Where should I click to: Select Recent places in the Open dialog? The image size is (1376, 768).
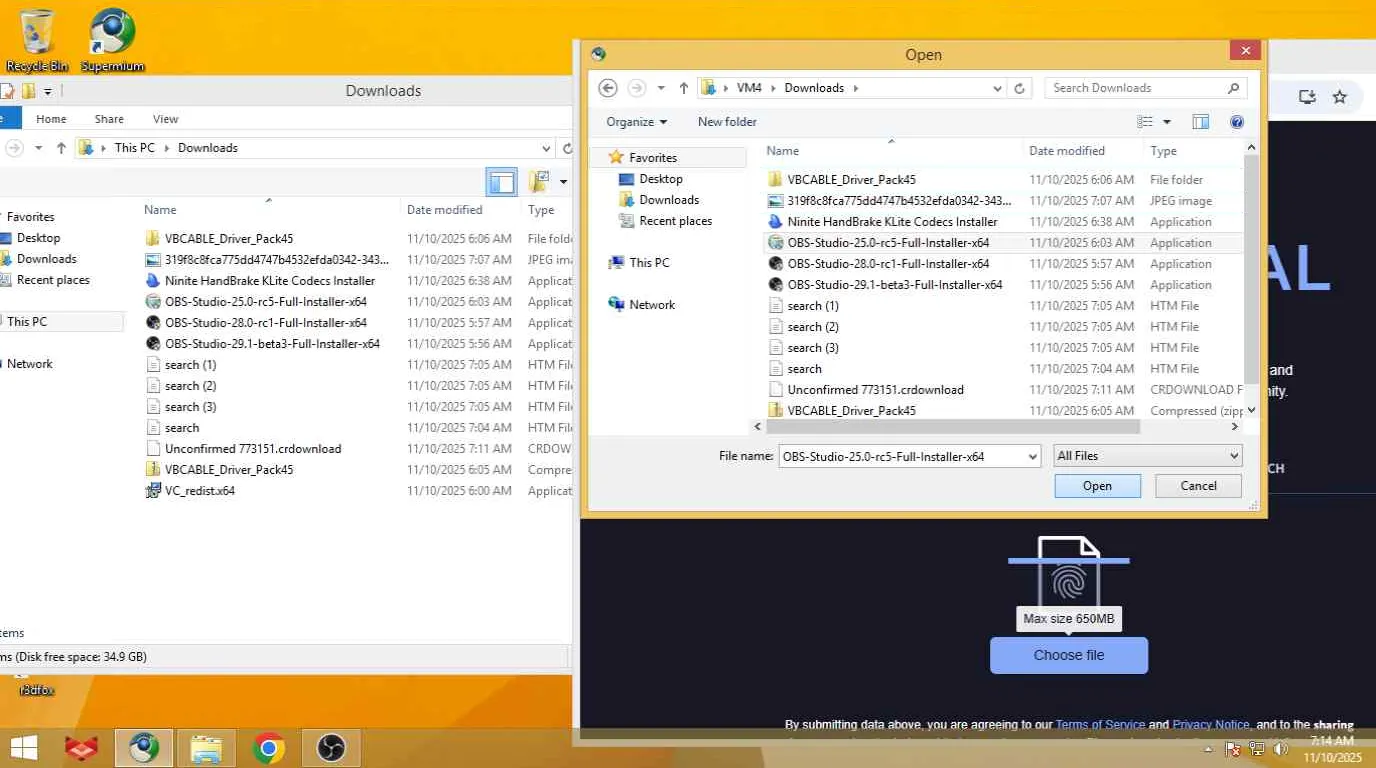tap(676, 221)
